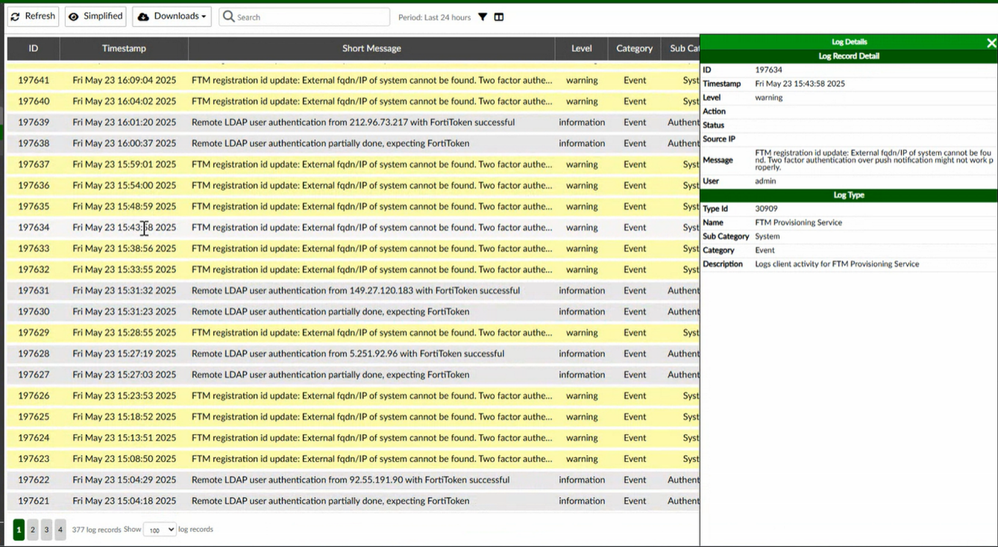Viewport: 998px width, 547px height.
Task: Click the magnifier icon in search box
Action: coord(229,17)
